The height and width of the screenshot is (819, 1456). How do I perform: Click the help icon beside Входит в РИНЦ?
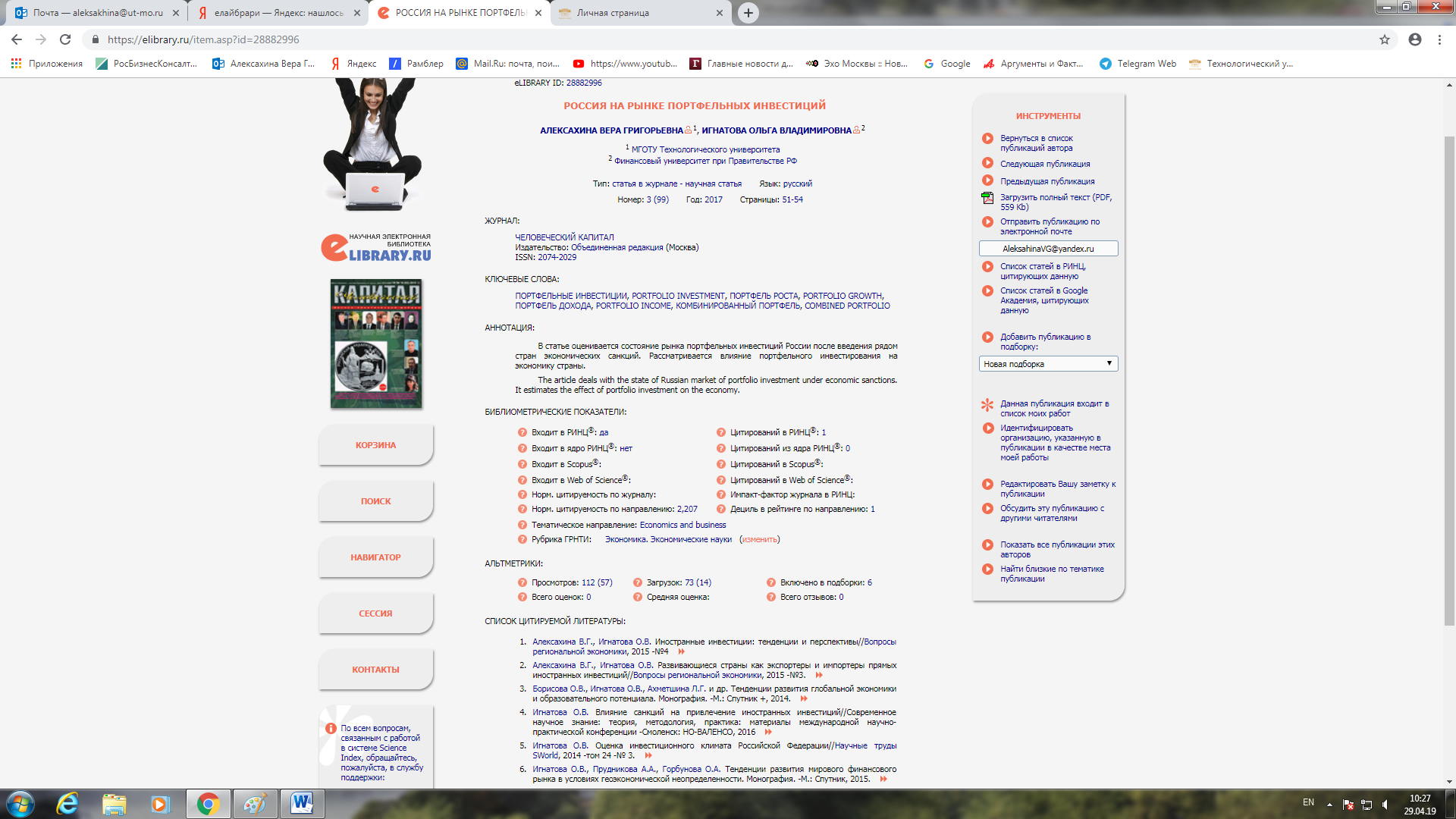[522, 432]
